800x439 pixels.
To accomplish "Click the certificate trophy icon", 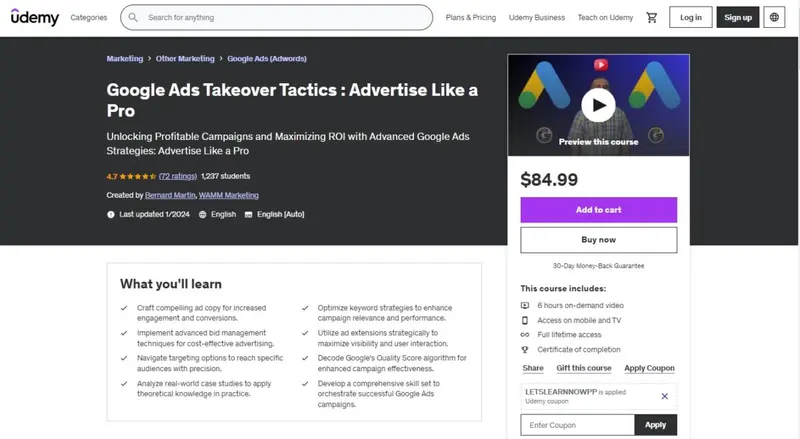I will click(x=524, y=350).
